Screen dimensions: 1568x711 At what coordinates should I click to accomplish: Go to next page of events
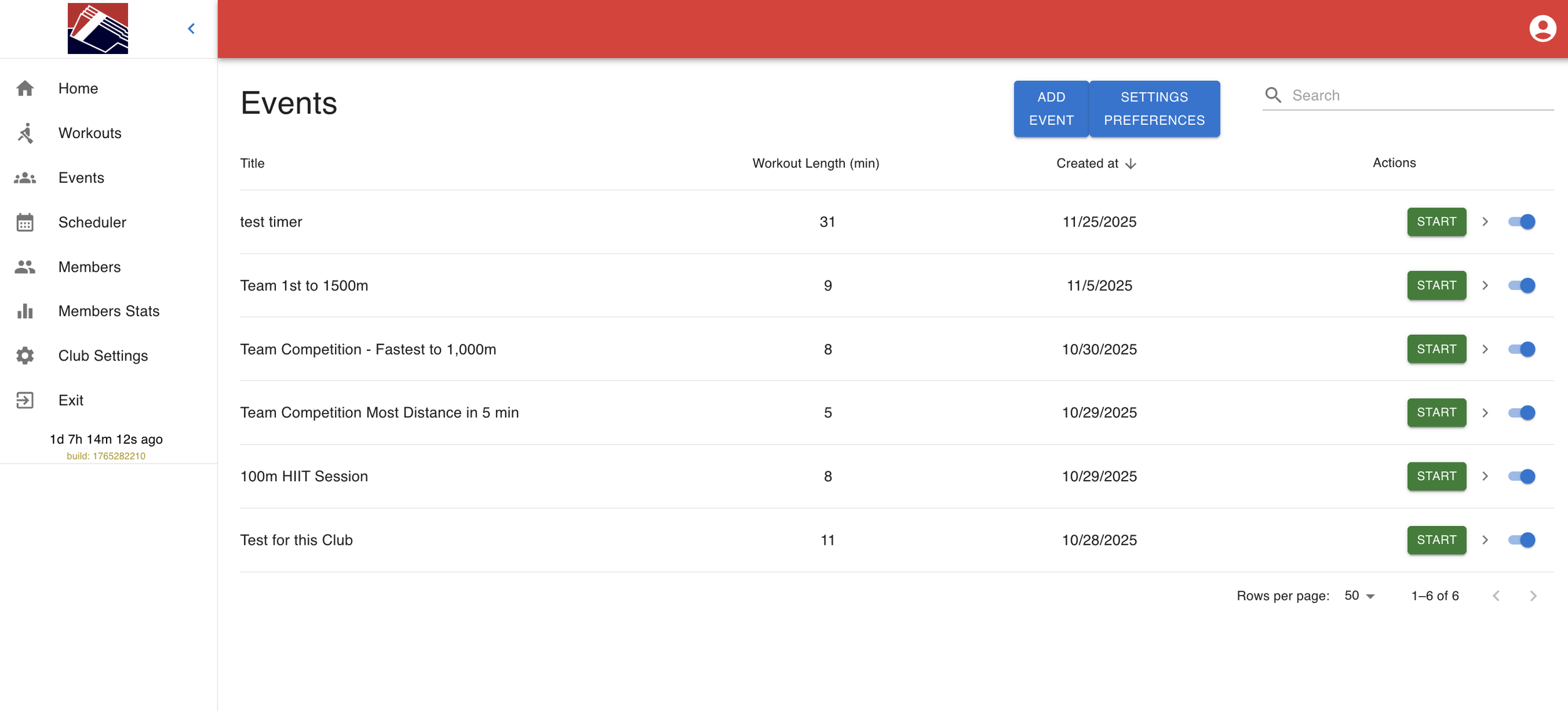1533,596
